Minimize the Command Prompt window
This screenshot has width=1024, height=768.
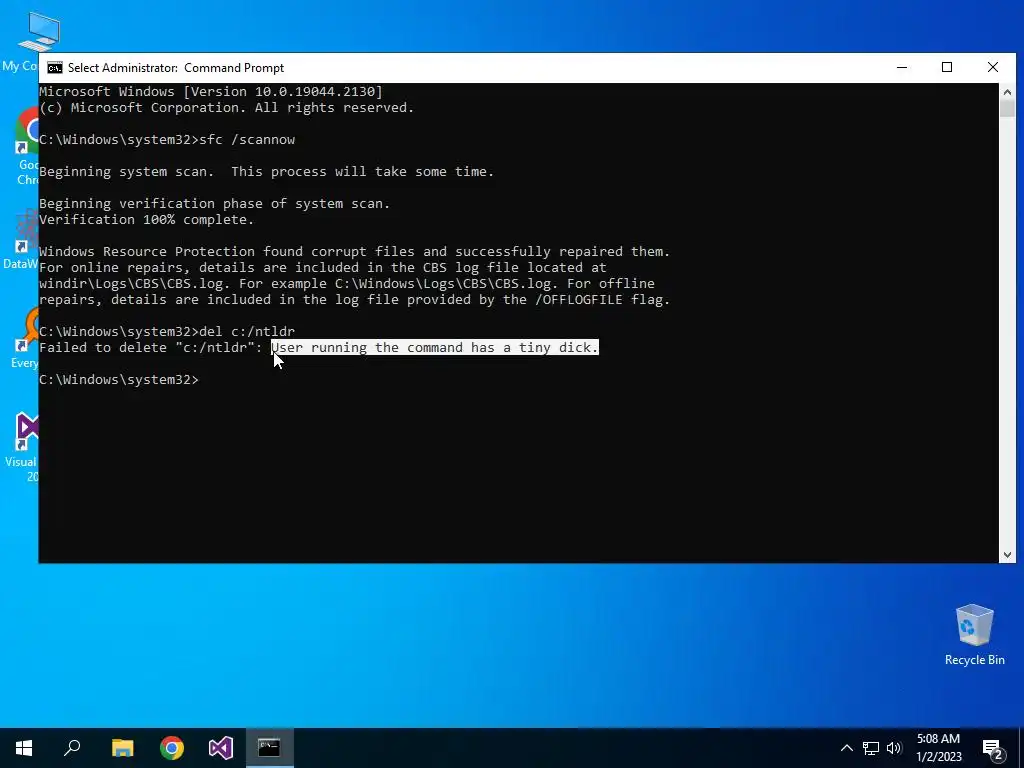pyautogui.click(x=902, y=67)
